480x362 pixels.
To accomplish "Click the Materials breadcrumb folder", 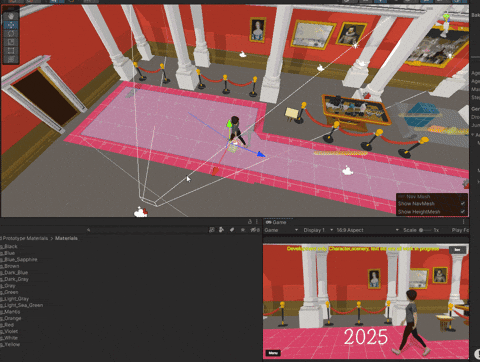I will point(66,238).
